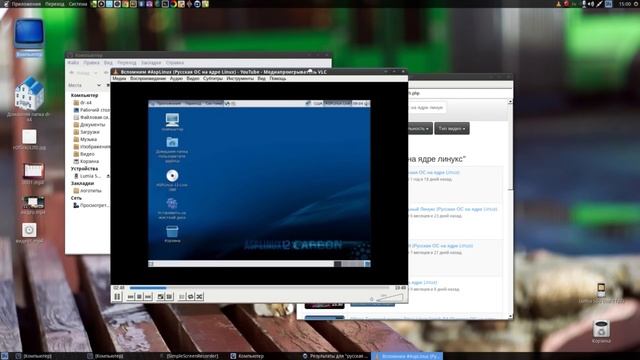This screenshot has height=360, width=640.
Task: Toggle VLC fullscreen mode button
Action: tap(161, 297)
